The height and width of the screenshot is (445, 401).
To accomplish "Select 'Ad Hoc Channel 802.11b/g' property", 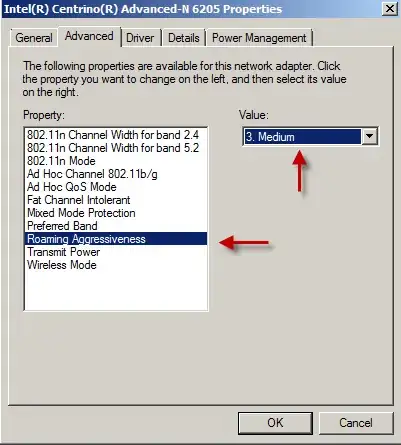I will [116, 174].
